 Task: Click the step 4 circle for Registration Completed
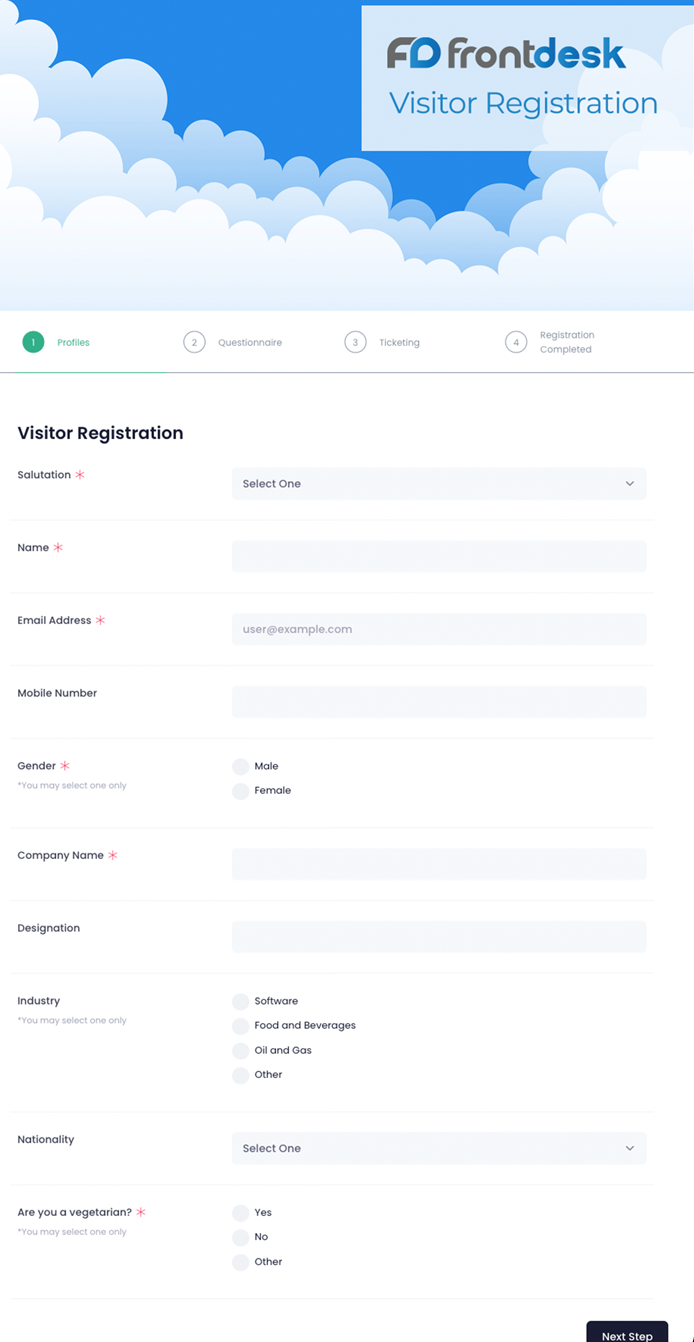516,342
